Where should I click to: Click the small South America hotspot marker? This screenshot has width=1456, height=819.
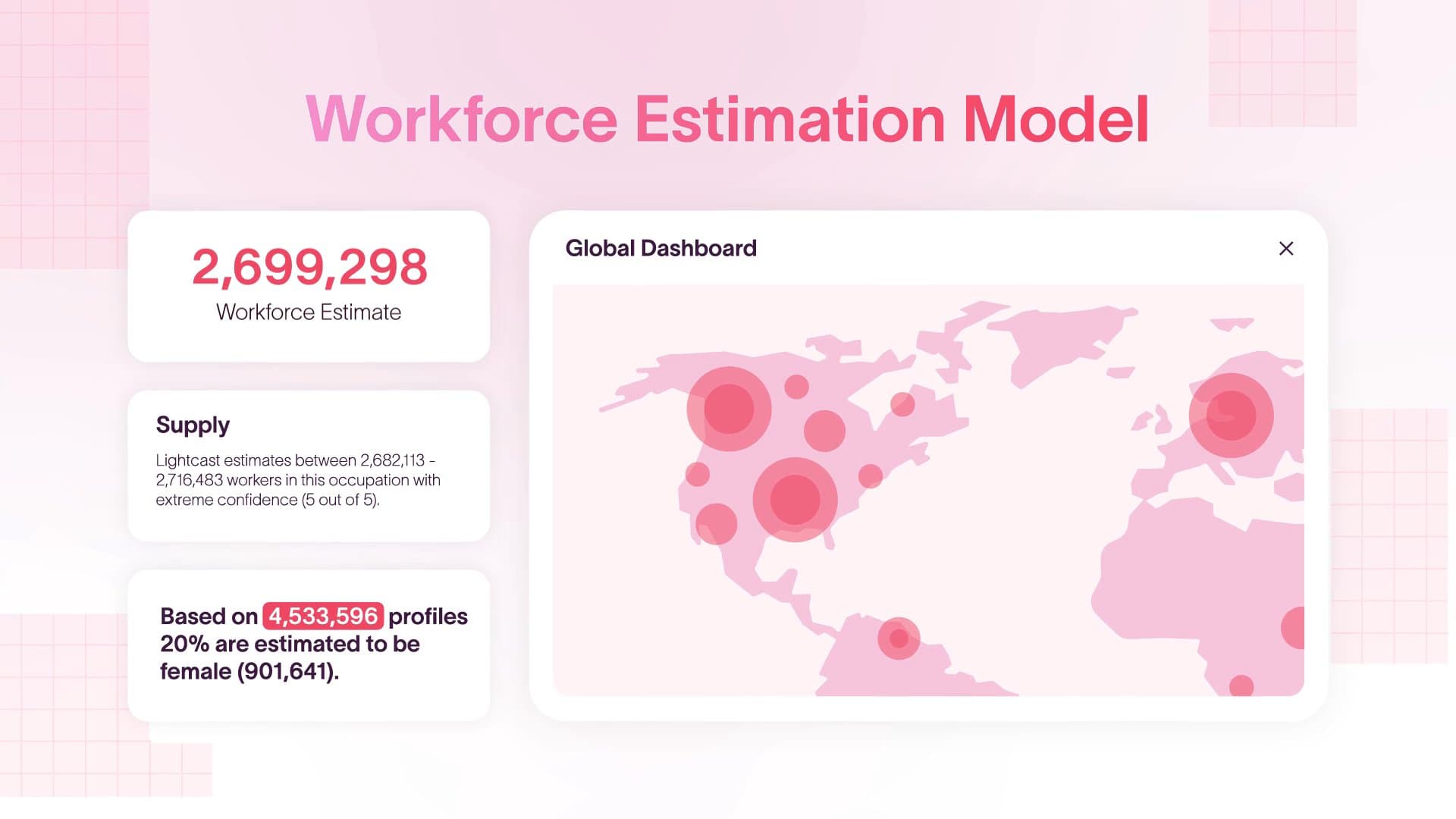click(899, 639)
